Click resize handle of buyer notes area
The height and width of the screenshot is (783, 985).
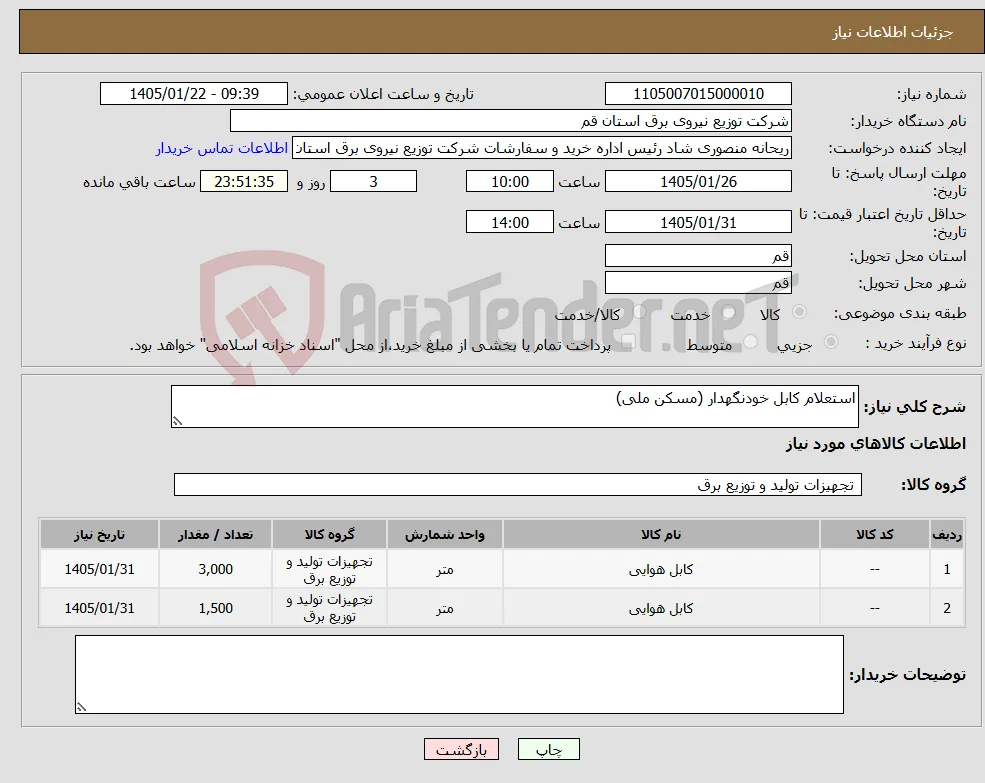pyautogui.click(x=81, y=707)
